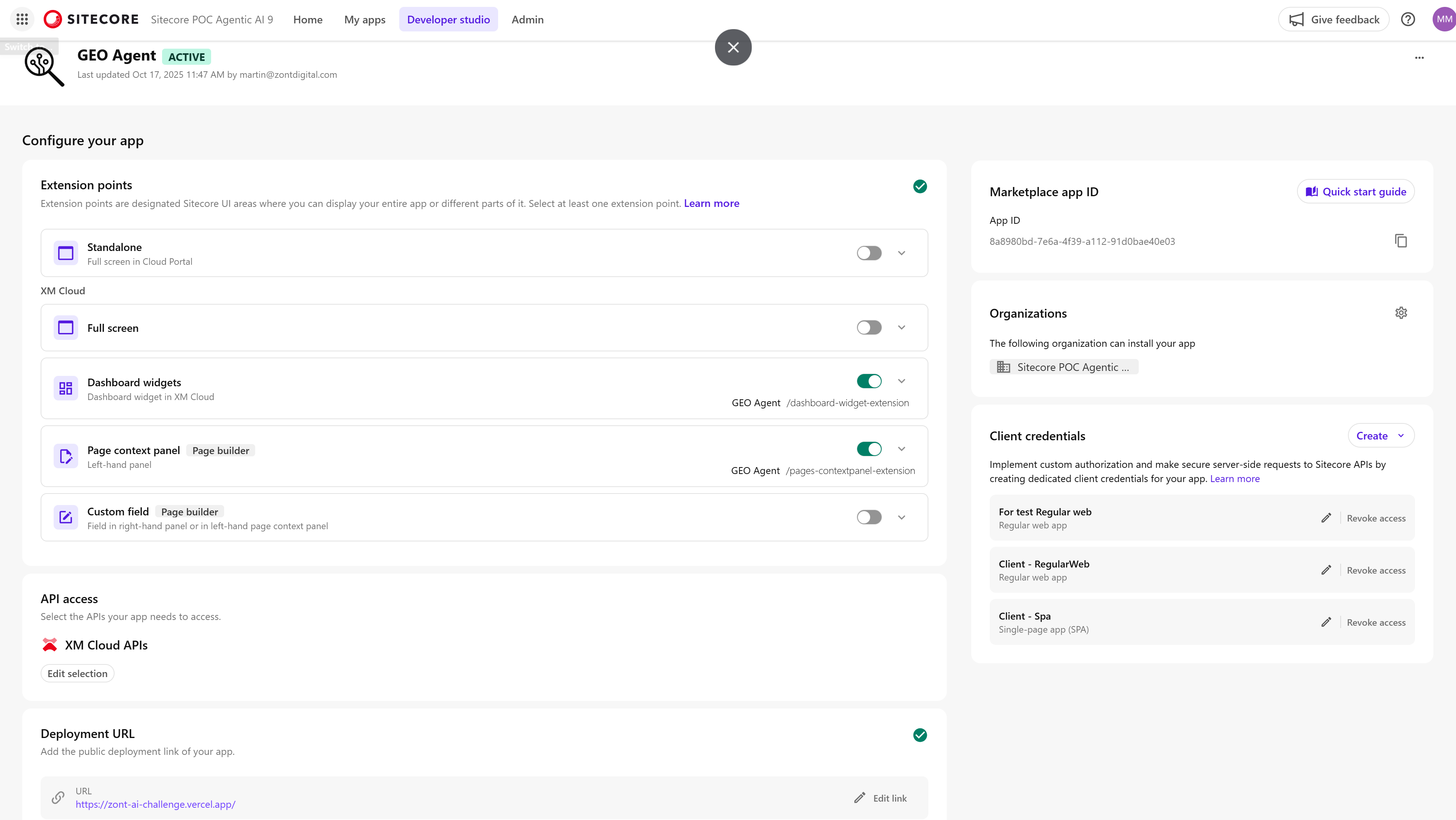Go to the Admin tab
This screenshot has width=1456, height=820.
coord(527,19)
